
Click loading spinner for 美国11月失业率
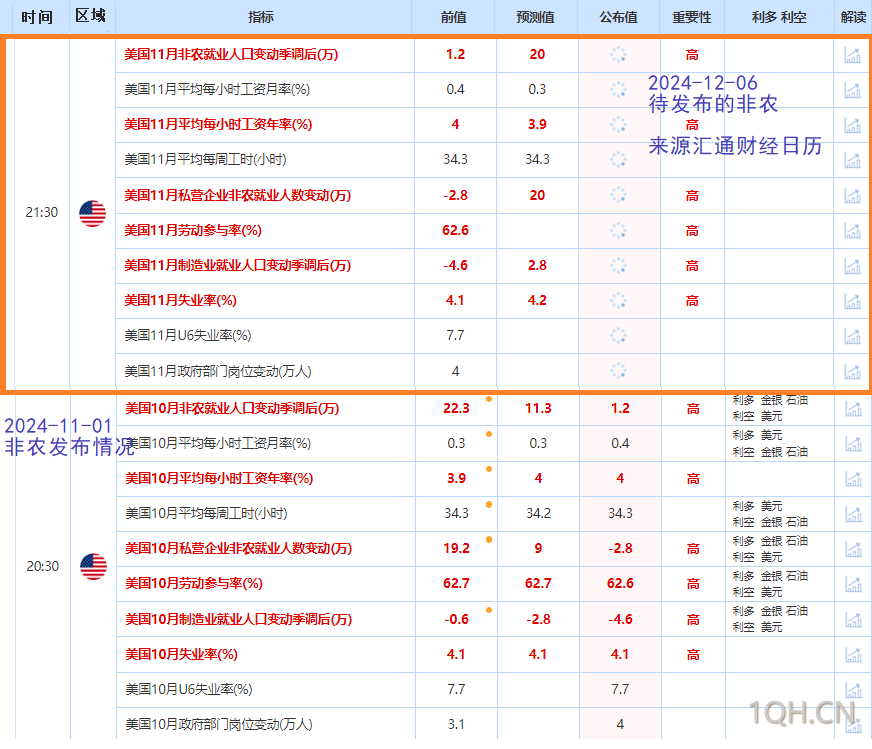tap(618, 301)
